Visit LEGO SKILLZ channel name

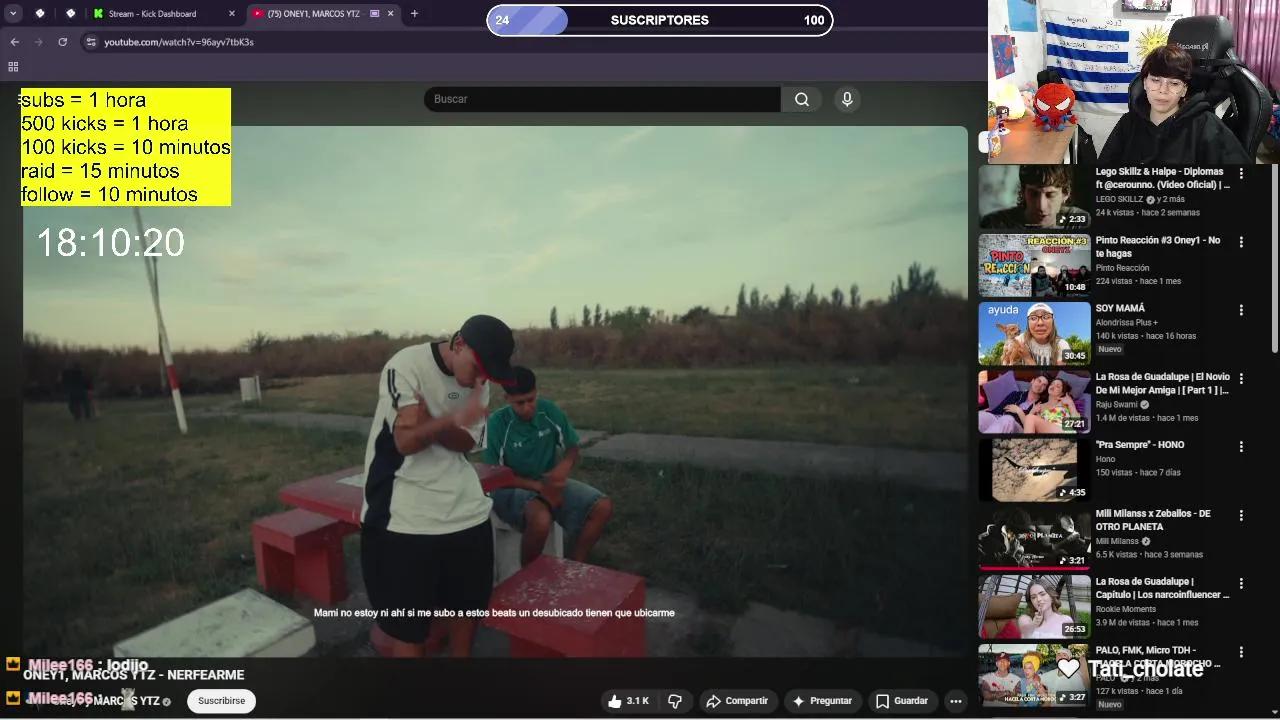pos(1119,199)
